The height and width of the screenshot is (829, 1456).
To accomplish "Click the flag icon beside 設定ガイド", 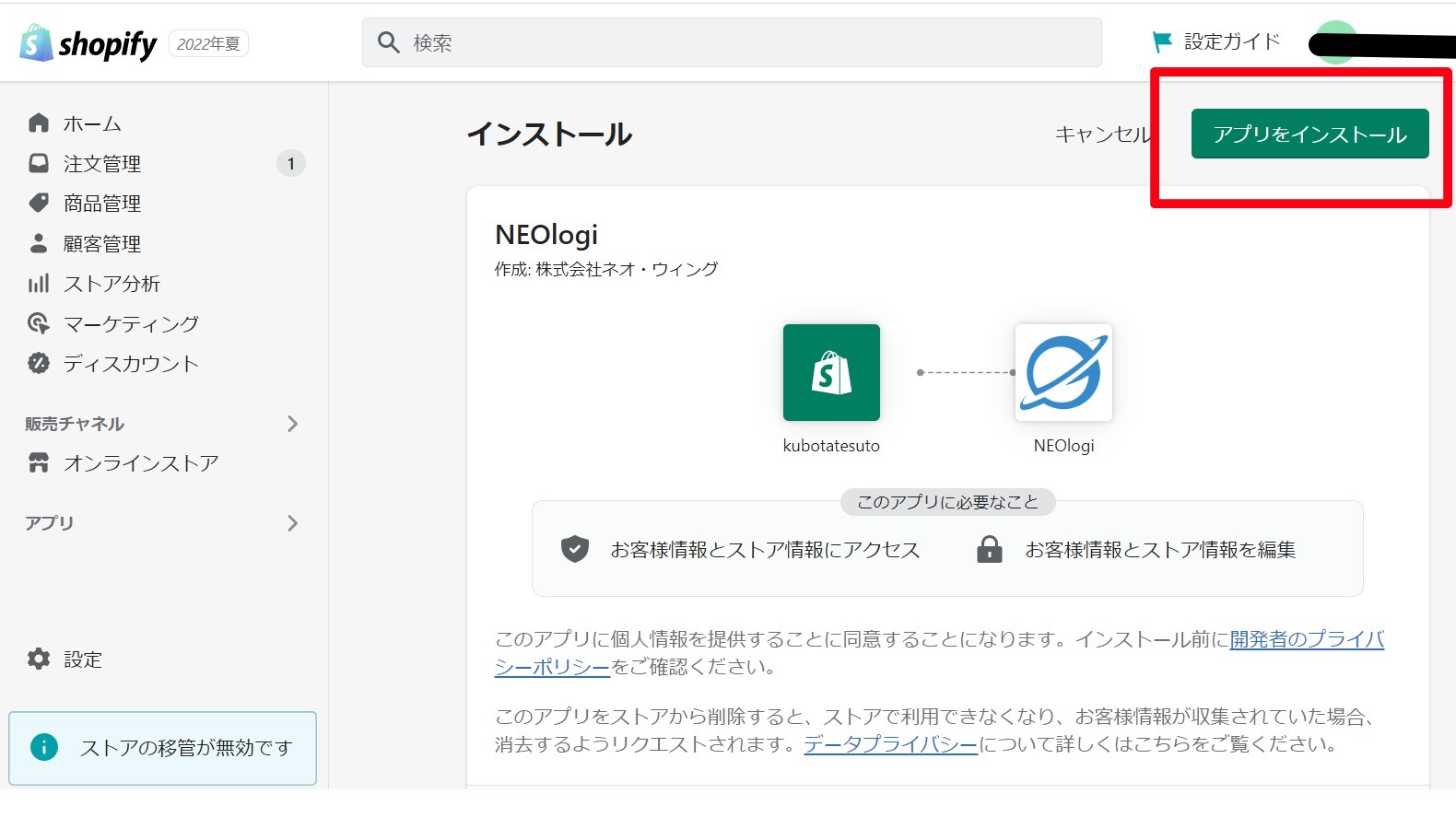I will pyautogui.click(x=1162, y=41).
